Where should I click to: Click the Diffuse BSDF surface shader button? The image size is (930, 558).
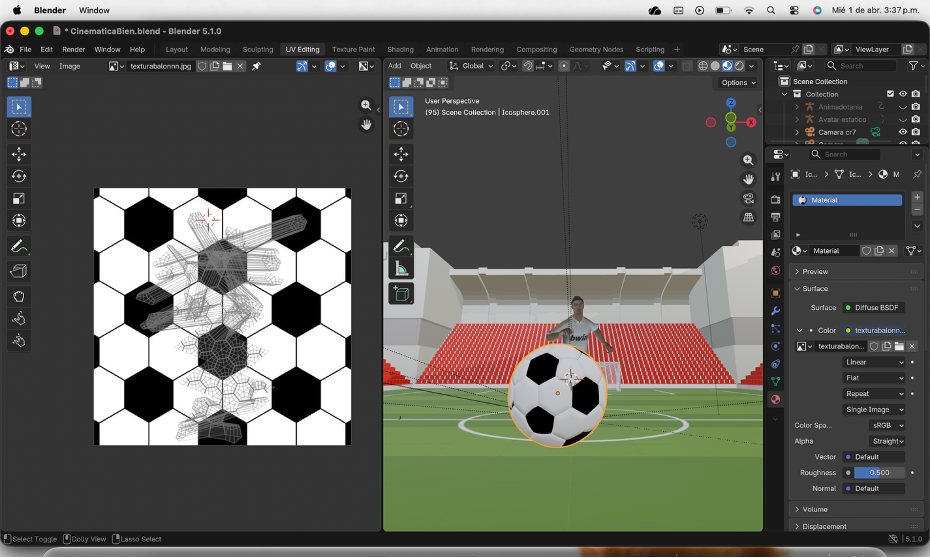[874, 308]
